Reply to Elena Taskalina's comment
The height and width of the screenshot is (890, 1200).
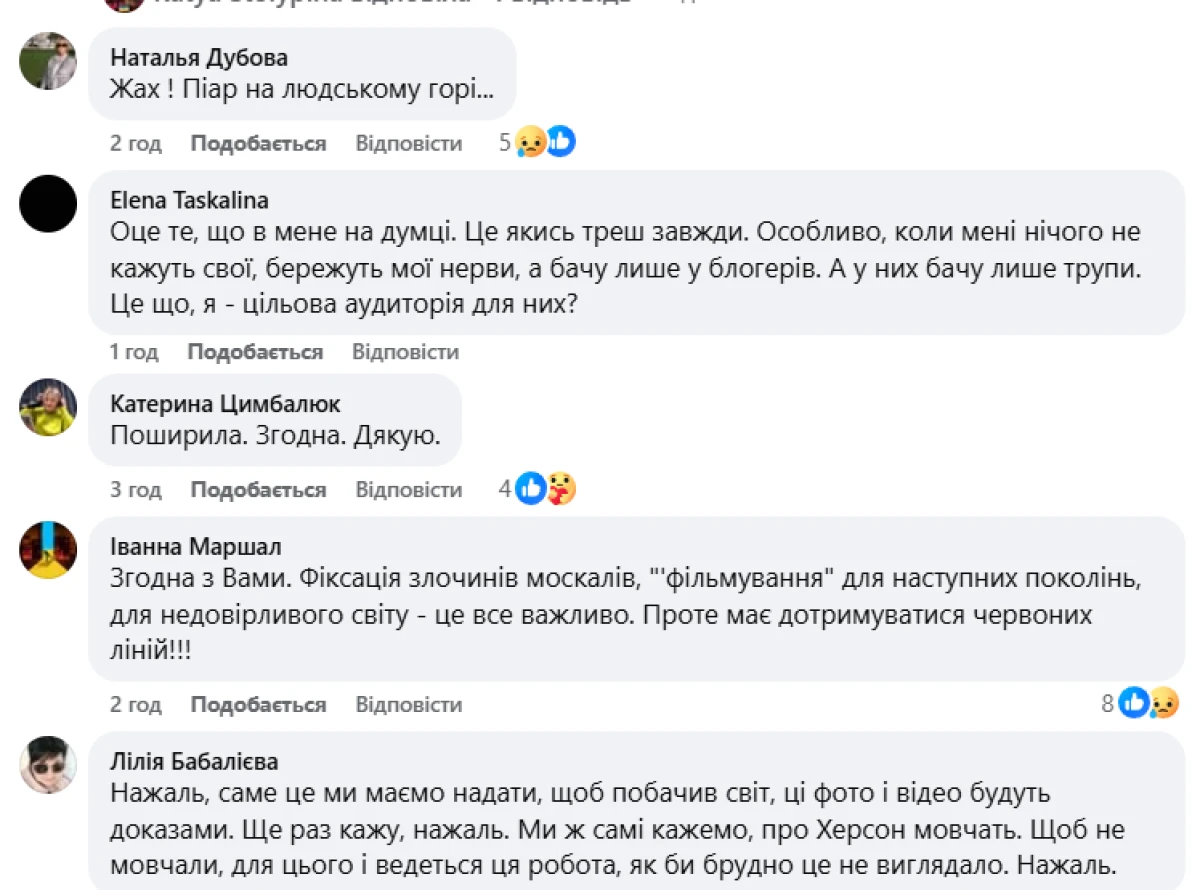coord(405,352)
